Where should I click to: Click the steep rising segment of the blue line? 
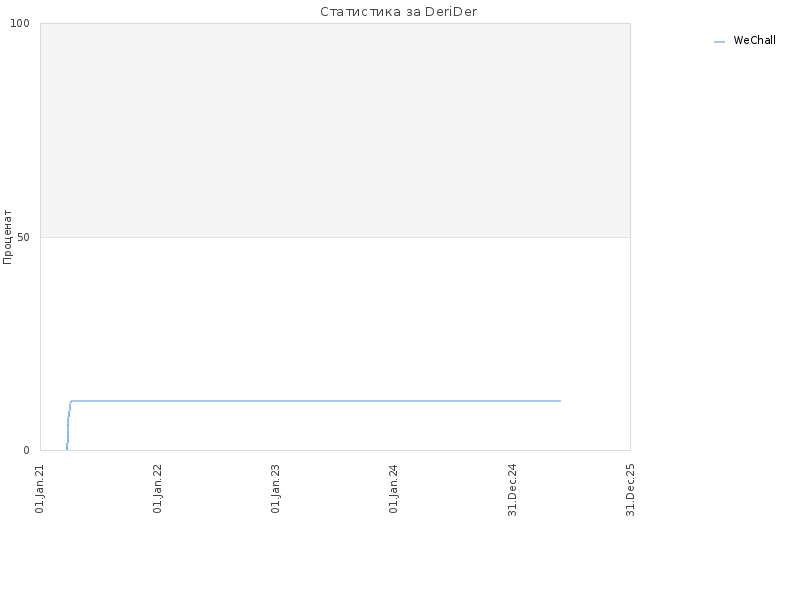68,426
